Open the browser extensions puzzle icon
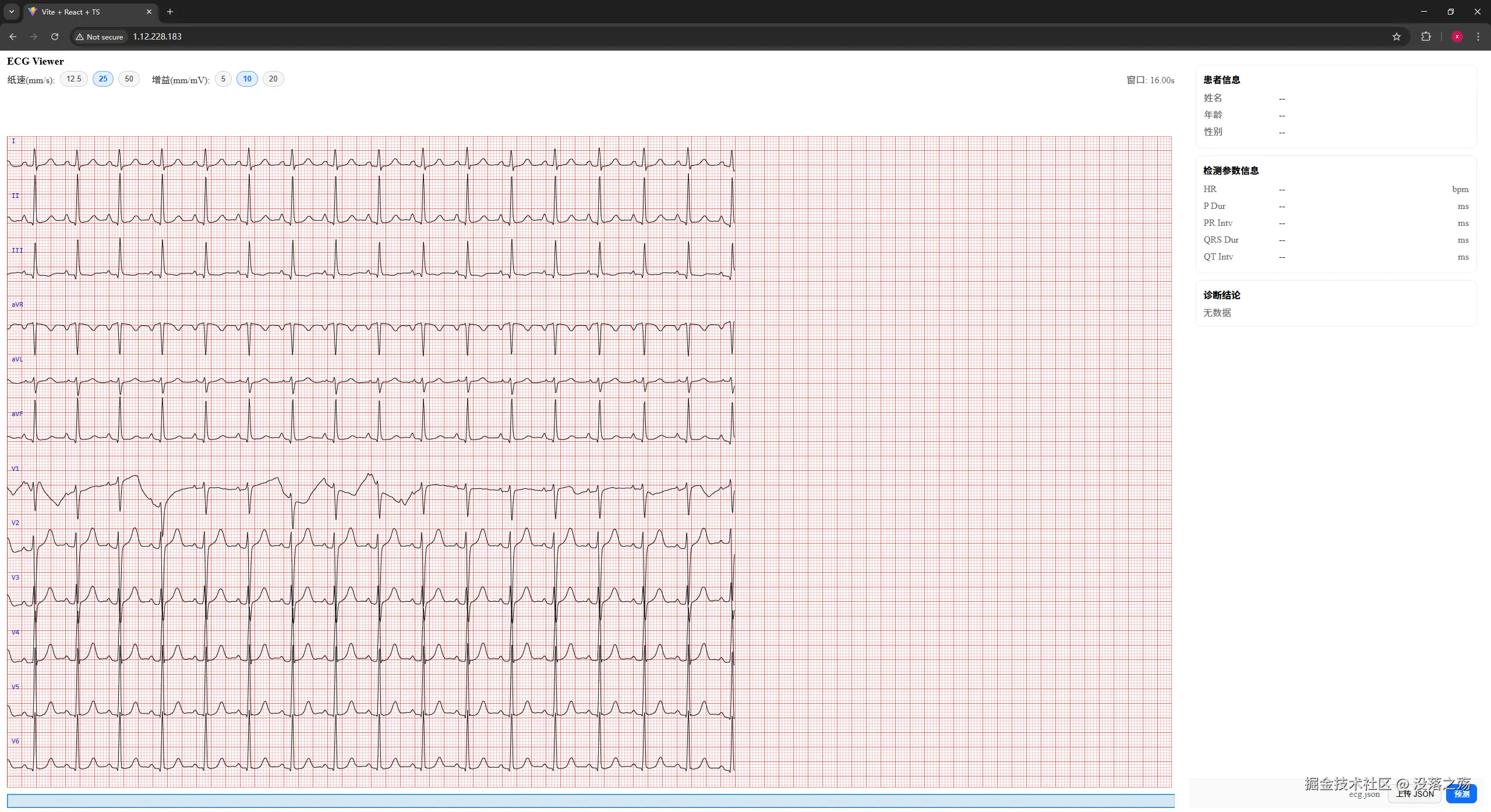This screenshot has width=1491, height=812. (1426, 37)
